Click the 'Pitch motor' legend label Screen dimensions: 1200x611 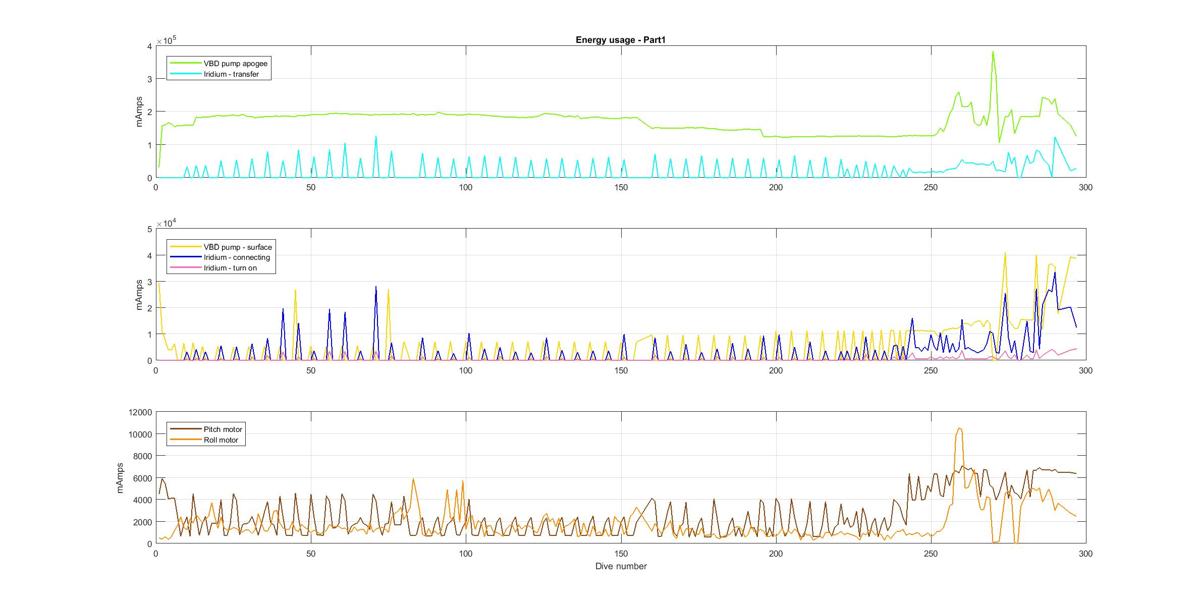tap(223, 428)
